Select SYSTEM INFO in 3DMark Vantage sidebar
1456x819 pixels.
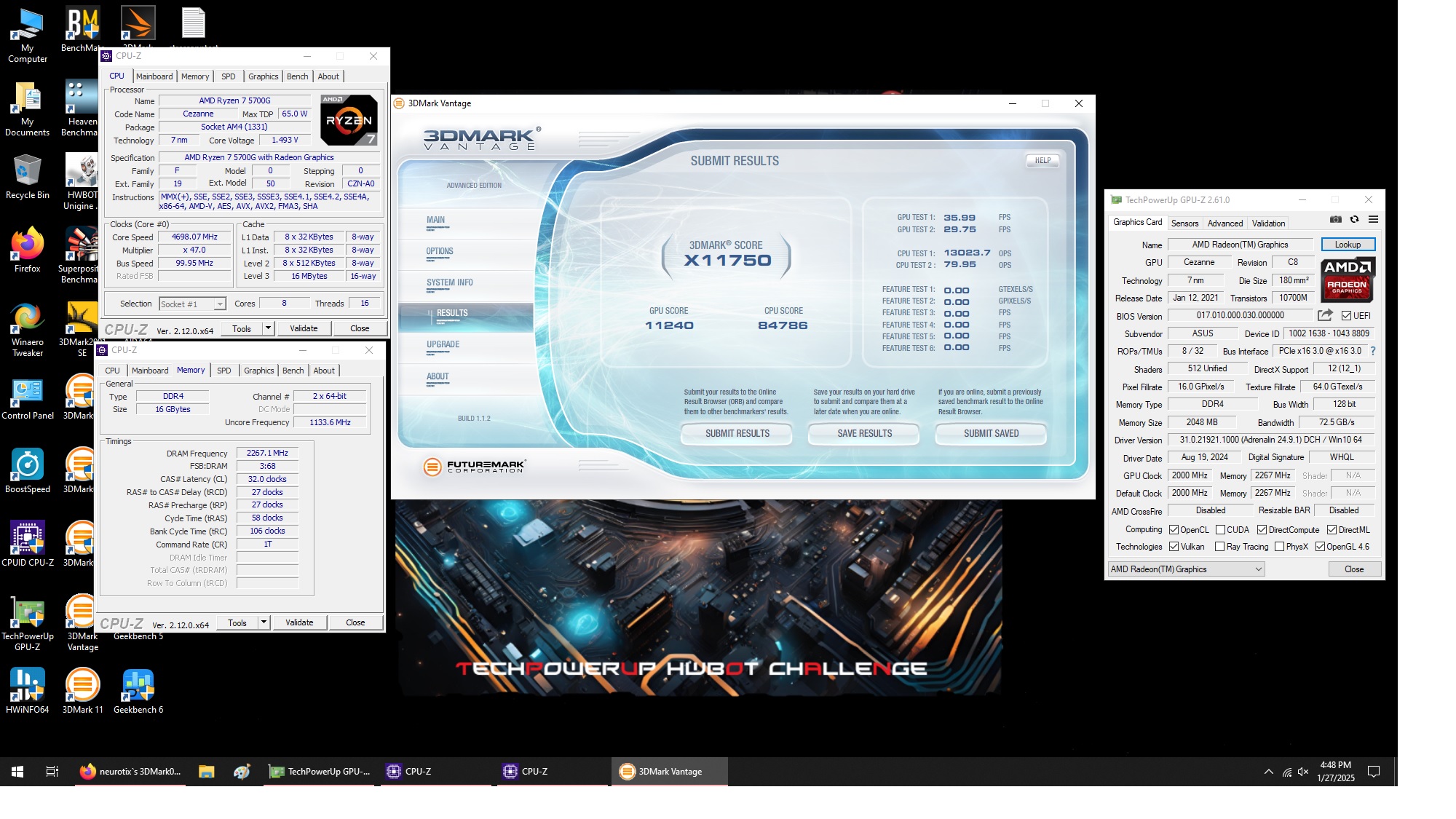point(450,282)
